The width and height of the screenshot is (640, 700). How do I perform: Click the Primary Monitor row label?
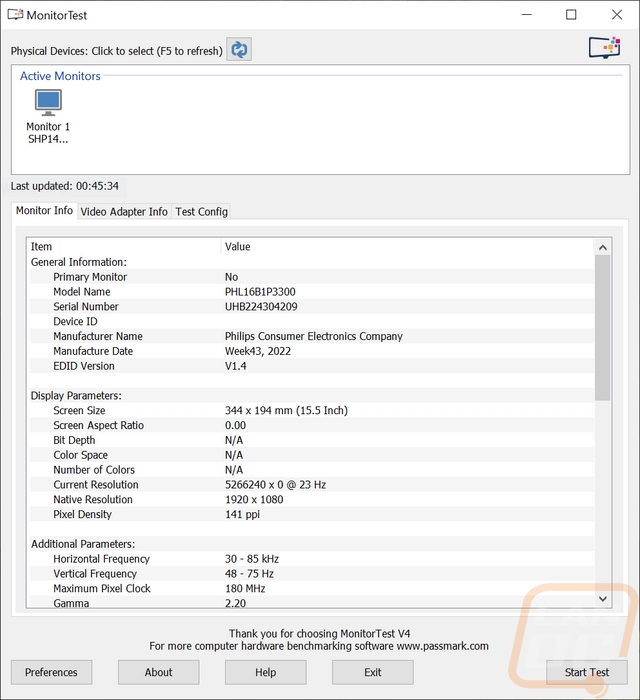pos(90,277)
